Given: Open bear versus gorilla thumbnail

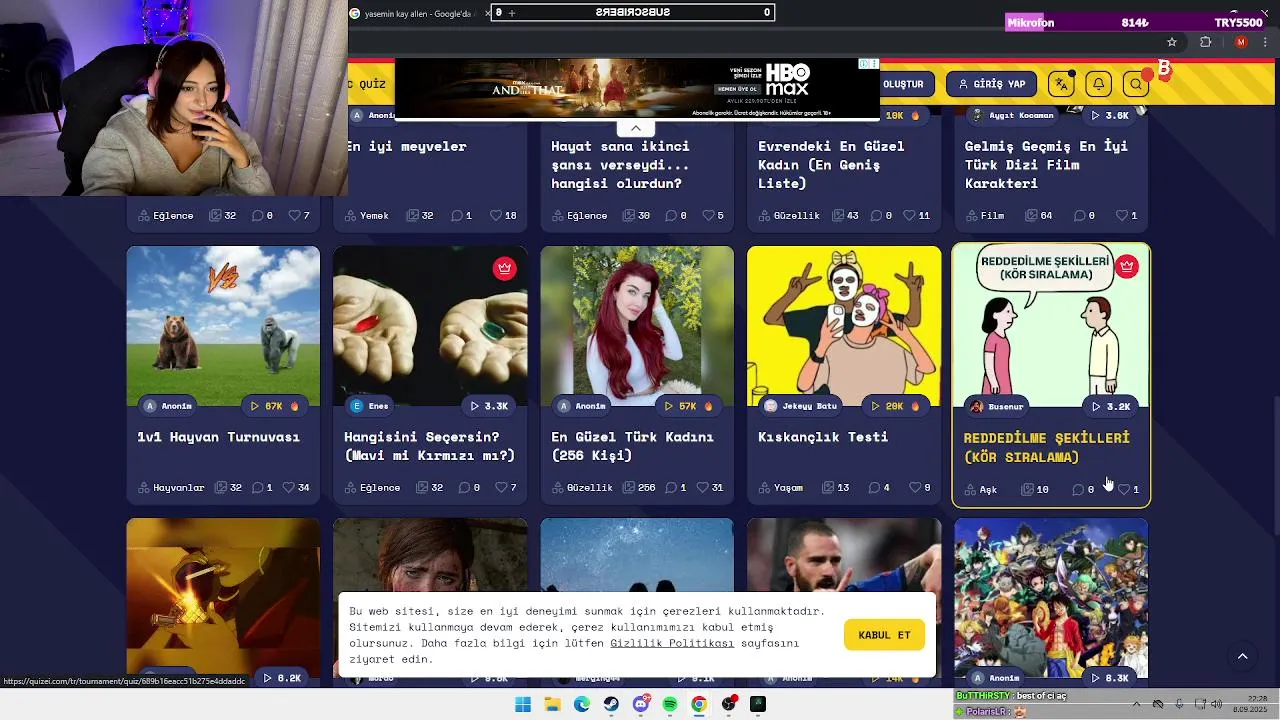Looking at the screenshot, I should [223, 326].
